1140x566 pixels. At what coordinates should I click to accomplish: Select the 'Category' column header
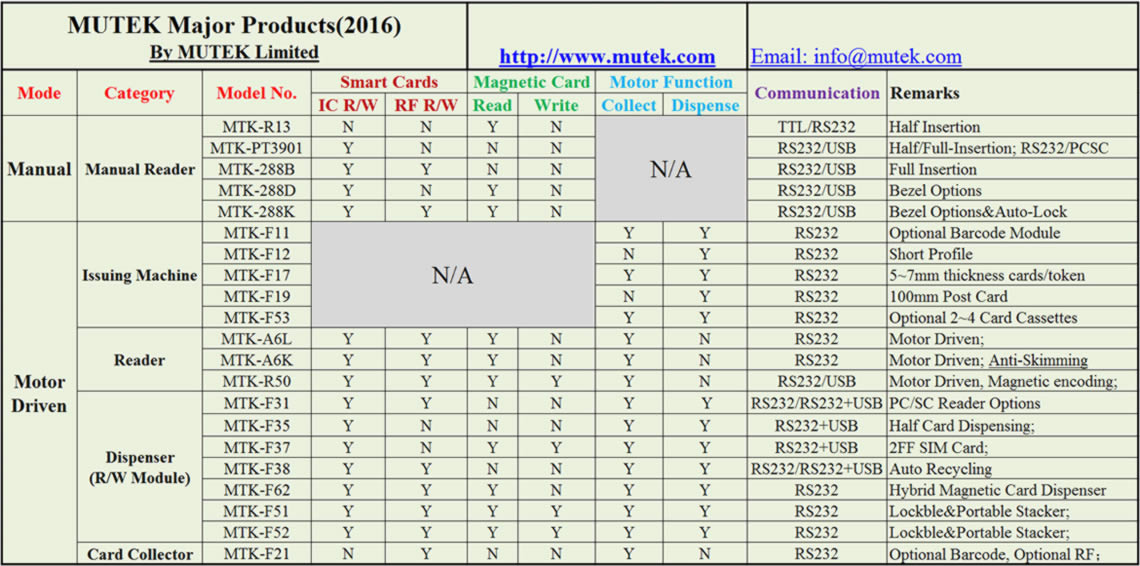tap(139, 93)
